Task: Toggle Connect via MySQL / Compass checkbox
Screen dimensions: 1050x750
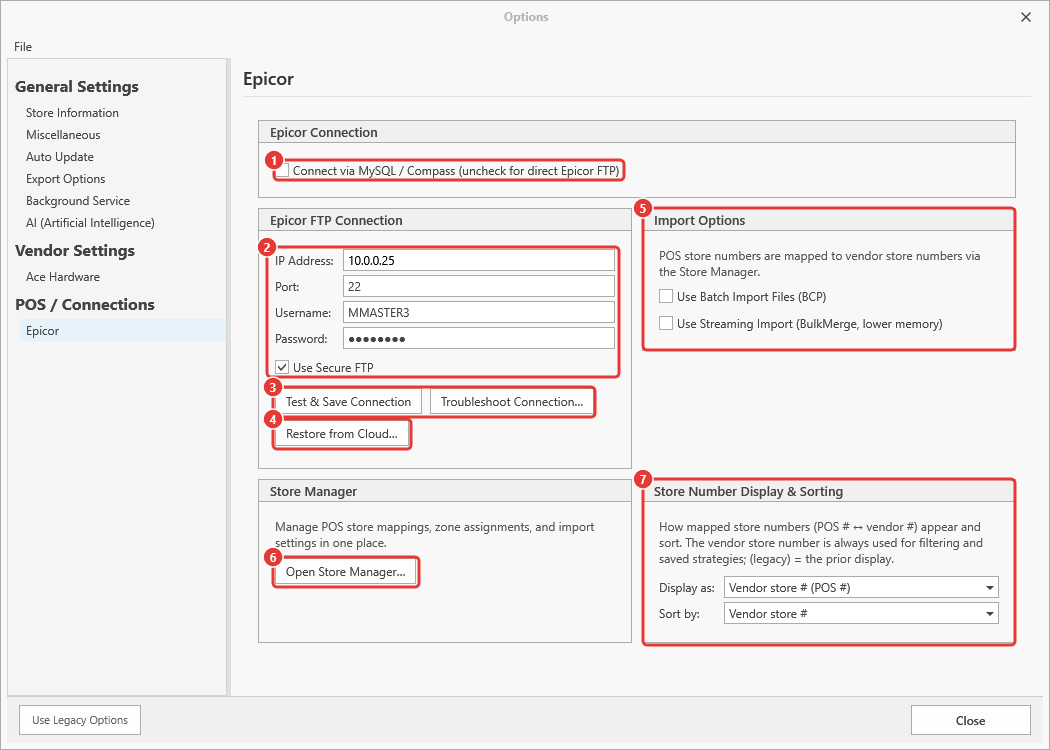Action: (283, 171)
